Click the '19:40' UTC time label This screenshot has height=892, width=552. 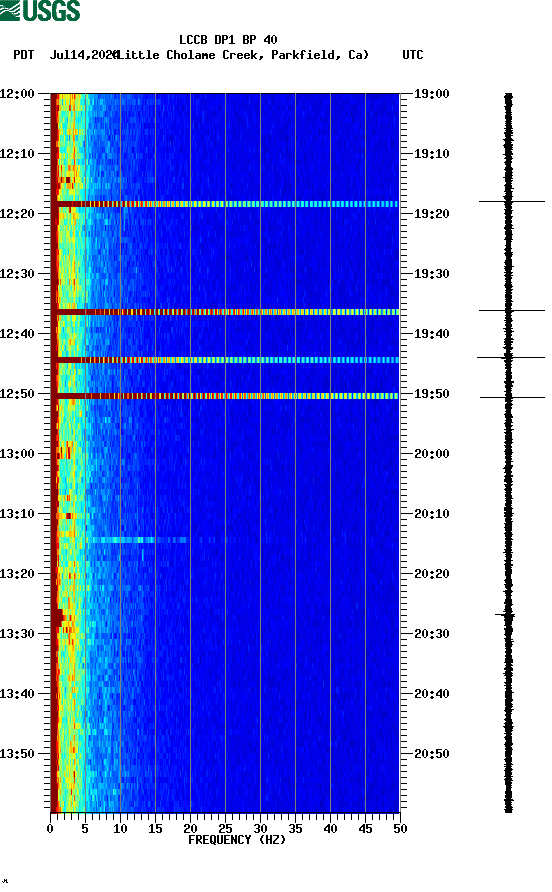pyautogui.click(x=431, y=333)
